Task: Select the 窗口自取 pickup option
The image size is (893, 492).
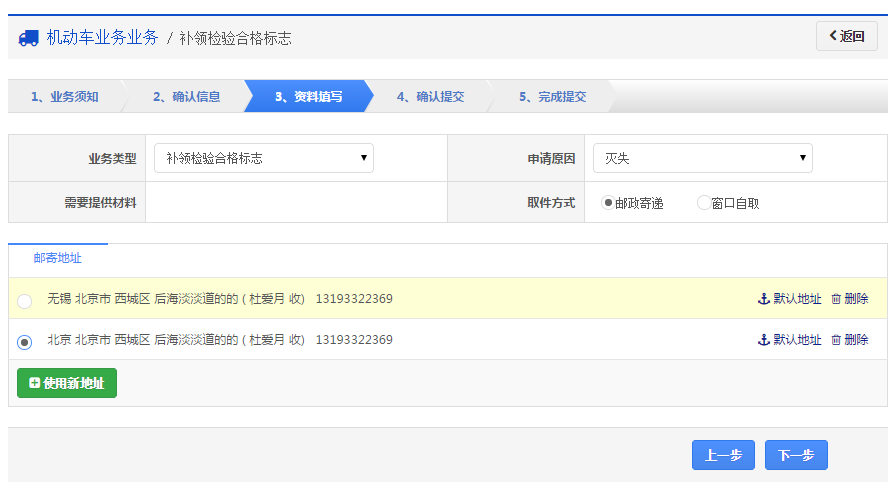Action: coord(703,202)
